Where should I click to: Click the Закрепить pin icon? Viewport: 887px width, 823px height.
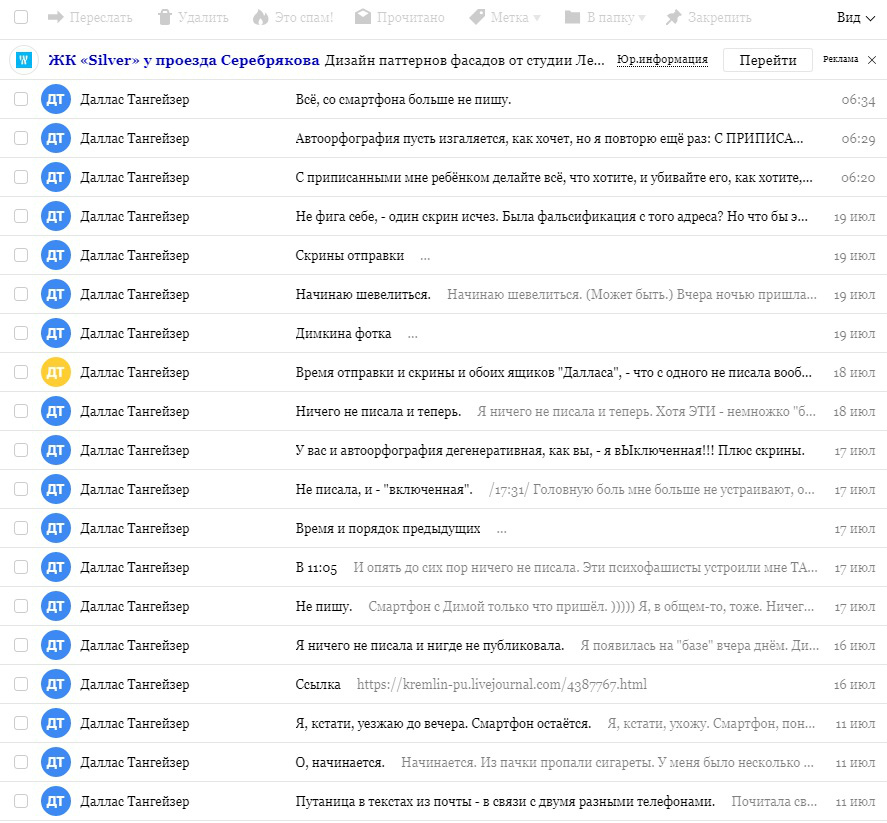coord(673,17)
